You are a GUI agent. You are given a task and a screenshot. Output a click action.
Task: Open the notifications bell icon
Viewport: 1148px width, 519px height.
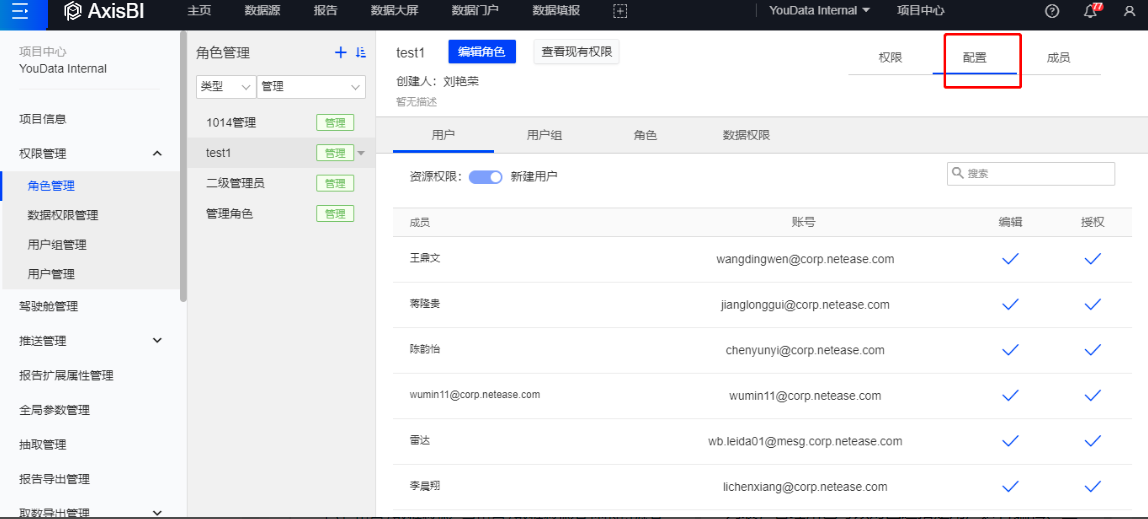(1090, 11)
